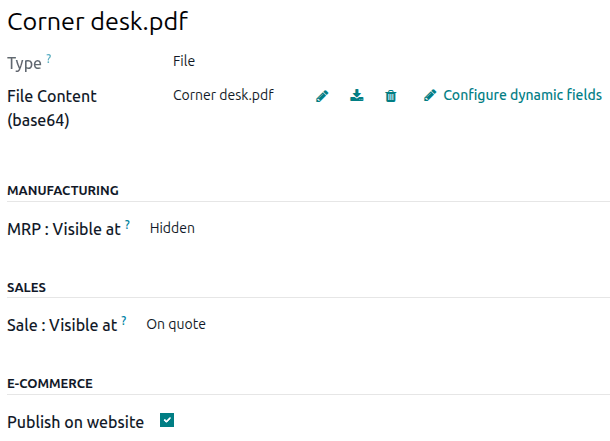Click the pencil icon to edit the file

(322, 96)
